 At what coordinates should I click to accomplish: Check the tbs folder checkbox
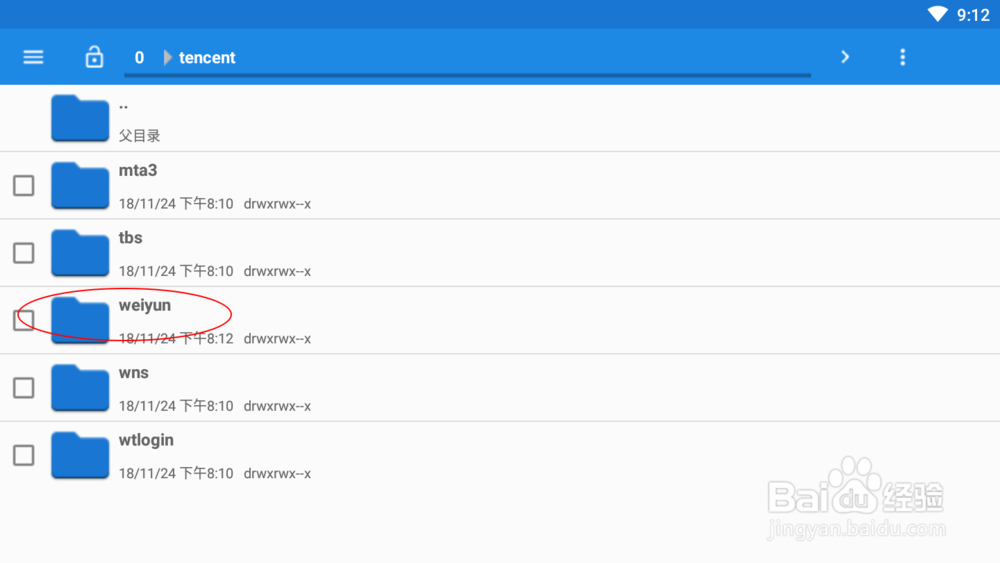point(24,253)
